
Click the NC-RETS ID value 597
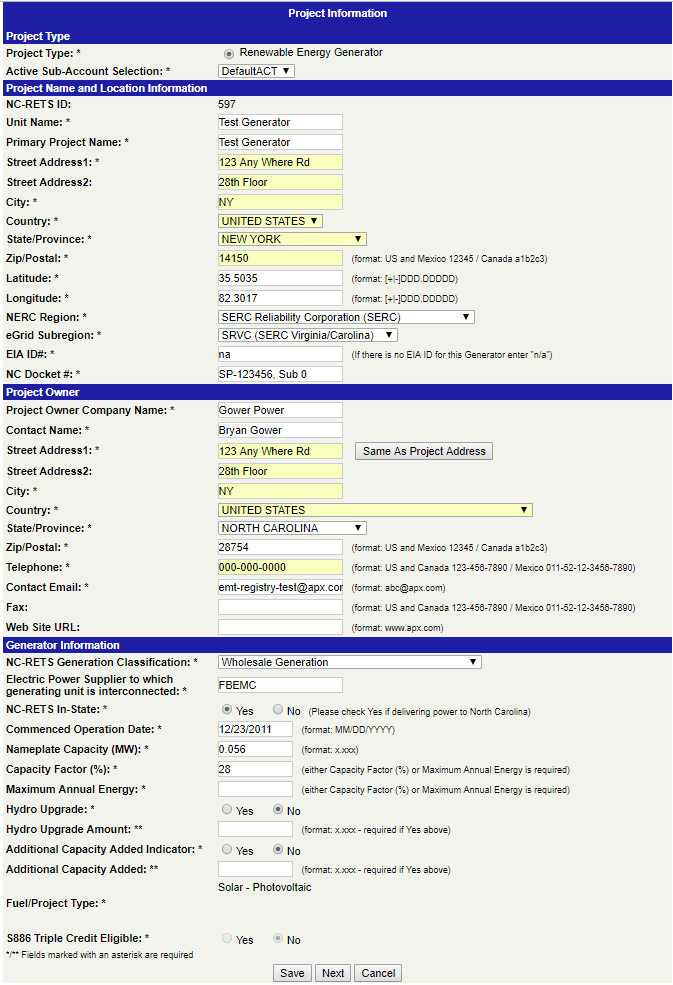[227, 104]
